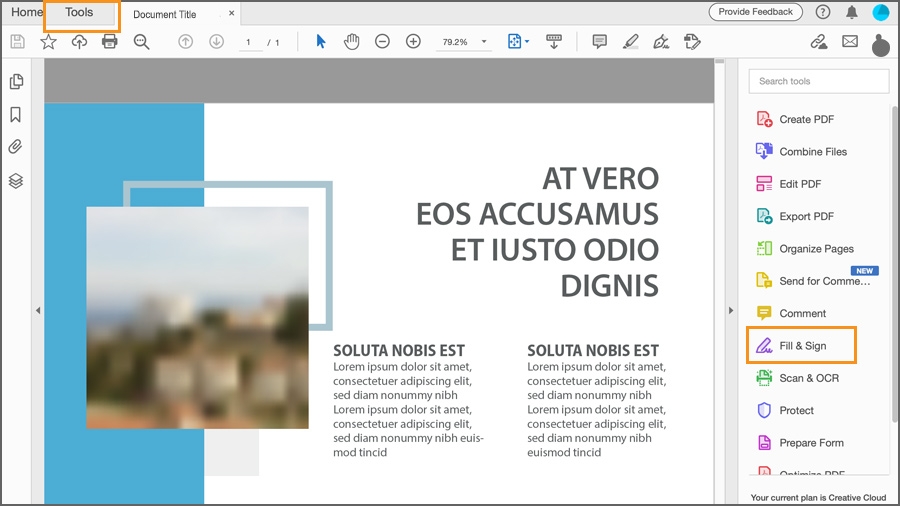
Task: Switch to the Tools tab
Action: pyautogui.click(x=79, y=12)
